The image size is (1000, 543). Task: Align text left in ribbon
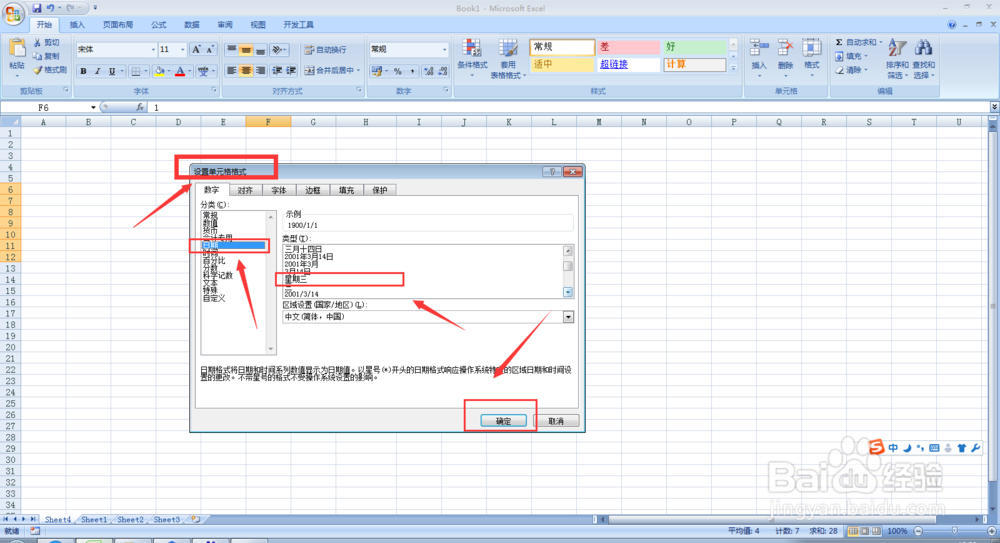coord(232,71)
